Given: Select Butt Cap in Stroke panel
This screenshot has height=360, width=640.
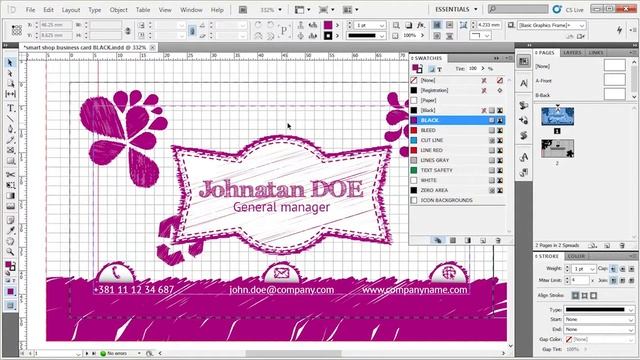Looking at the screenshot, I should [x=613, y=269].
